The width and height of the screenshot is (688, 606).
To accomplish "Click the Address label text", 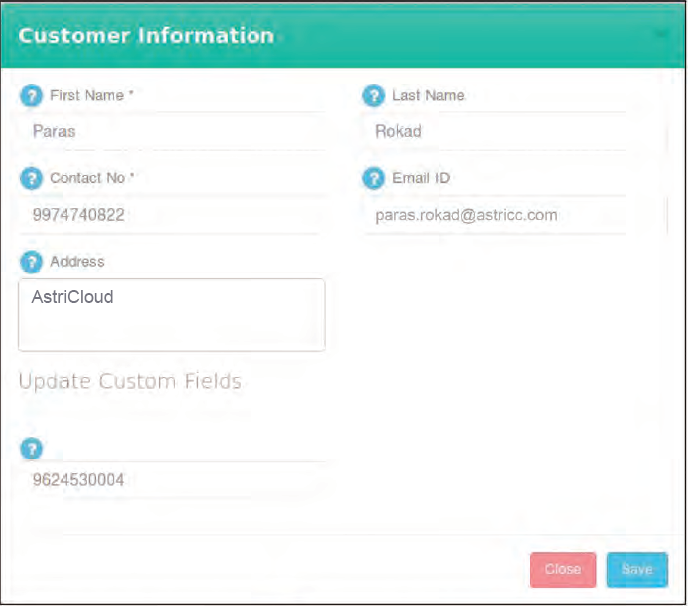I will 77,262.
